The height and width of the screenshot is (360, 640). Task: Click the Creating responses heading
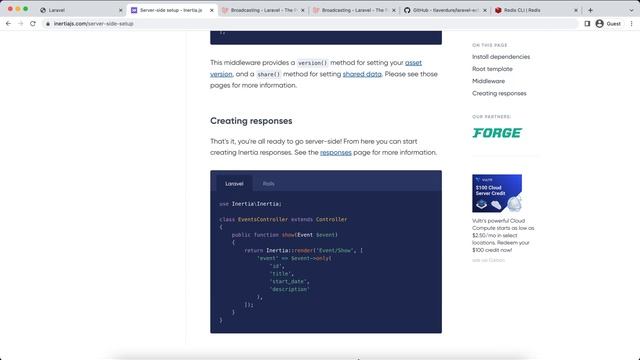pyautogui.click(x=251, y=121)
